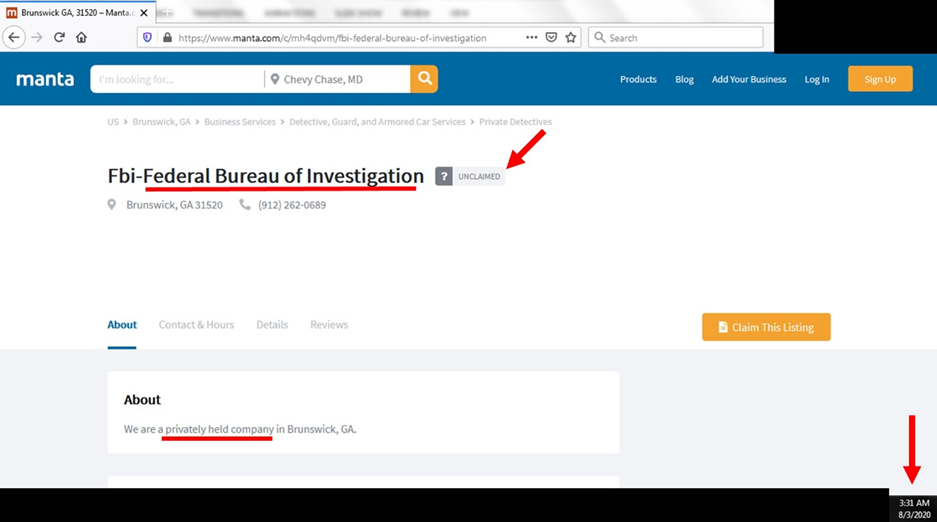This screenshot has width=937, height=522.
Task: Click the taskbar clock showing 3:31 AM
Action: 914,503
